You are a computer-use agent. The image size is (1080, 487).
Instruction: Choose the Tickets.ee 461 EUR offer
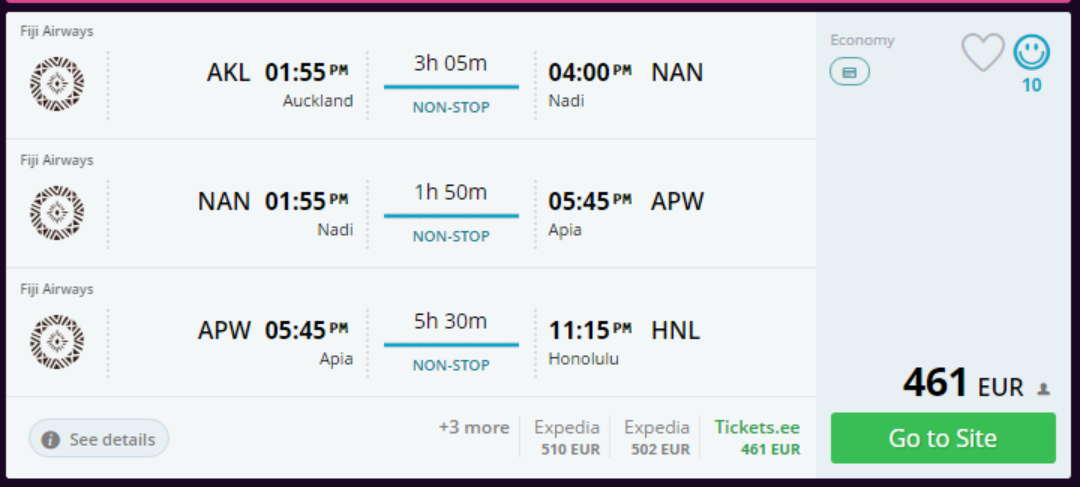pos(757,438)
